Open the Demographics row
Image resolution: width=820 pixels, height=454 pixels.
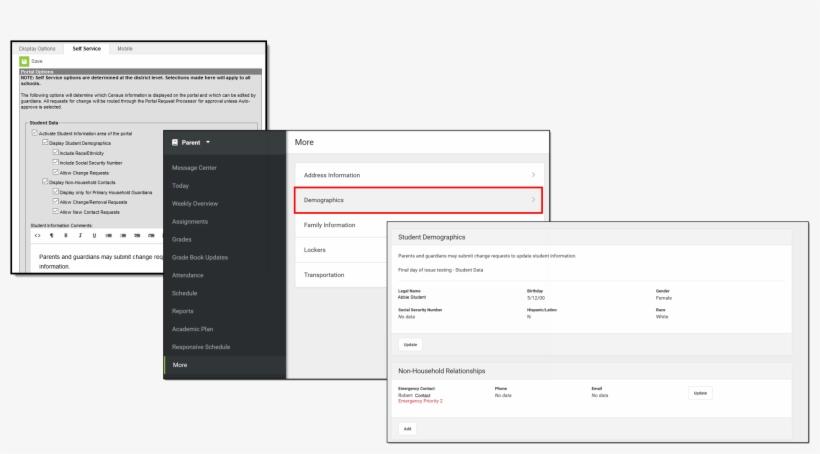coord(418,200)
